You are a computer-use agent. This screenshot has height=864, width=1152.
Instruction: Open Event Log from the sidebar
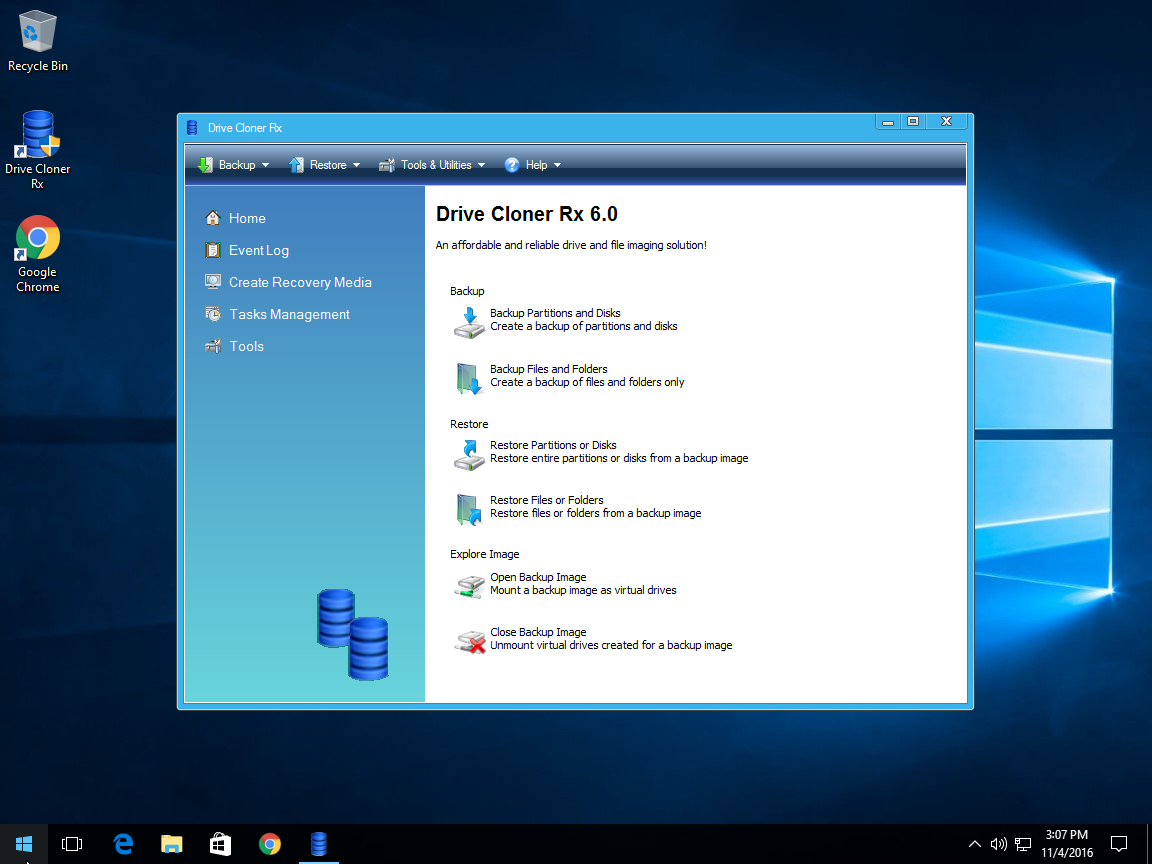[258, 250]
